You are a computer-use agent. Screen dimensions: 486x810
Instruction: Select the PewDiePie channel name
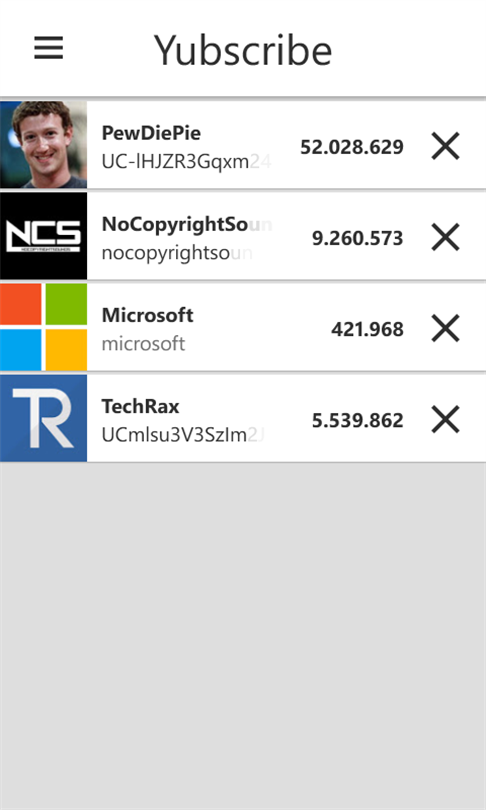click(151, 133)
